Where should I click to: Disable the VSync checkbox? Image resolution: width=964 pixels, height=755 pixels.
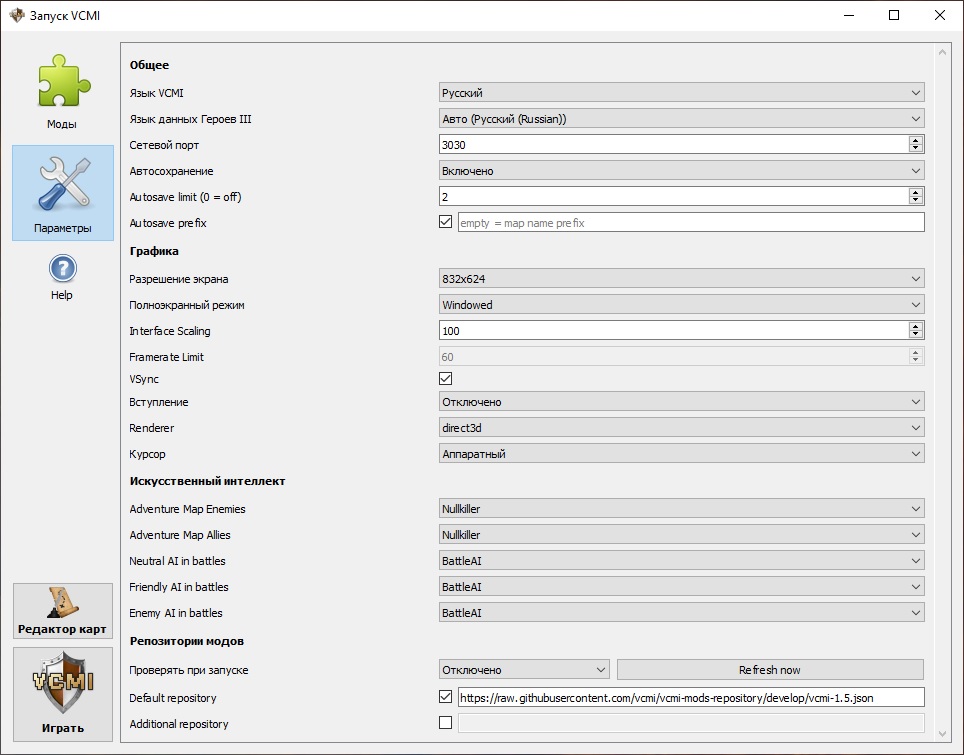(x=446, y=379)
